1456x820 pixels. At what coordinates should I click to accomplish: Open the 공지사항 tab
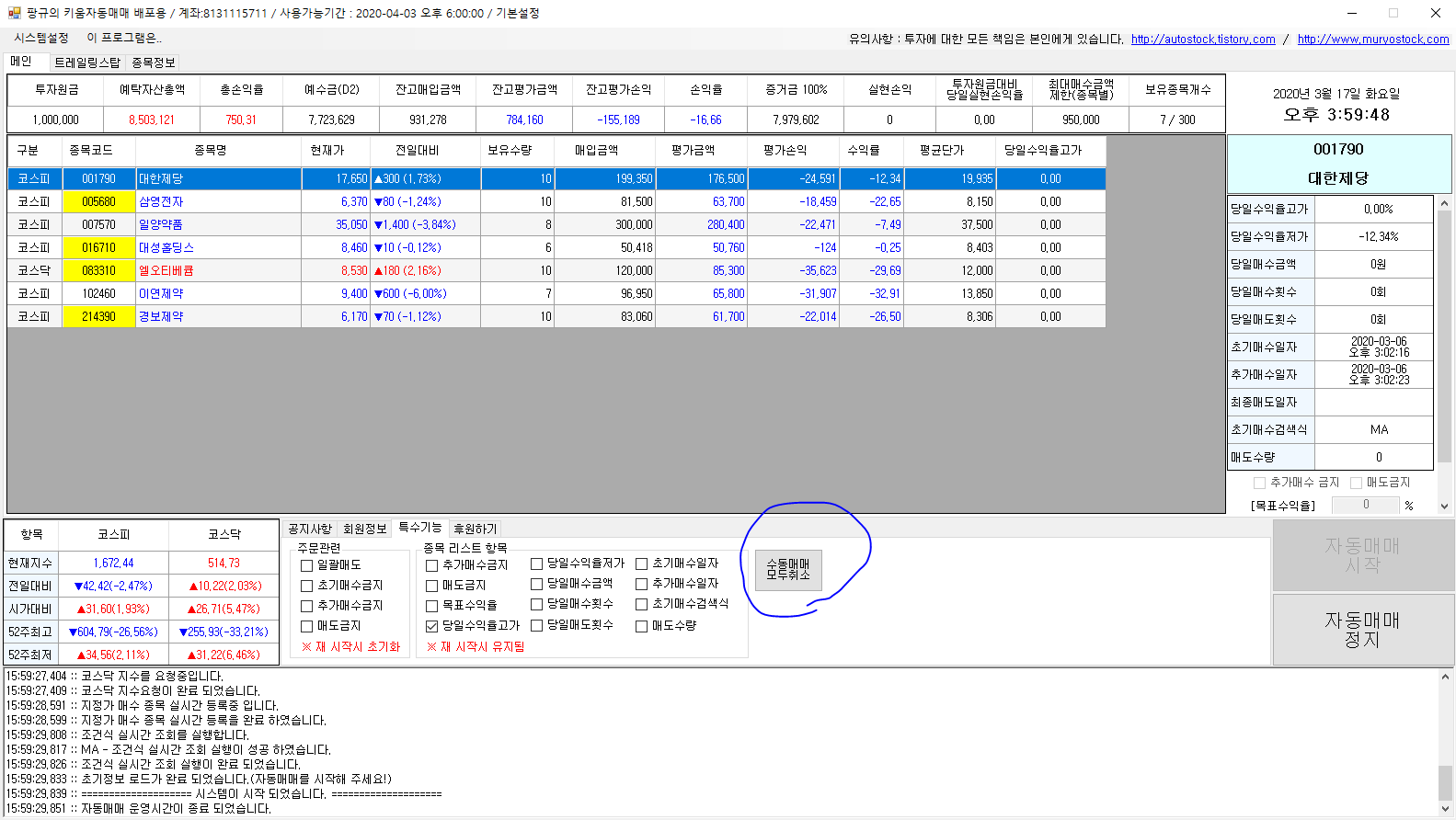pyautogui.click(x=310, y=529)
